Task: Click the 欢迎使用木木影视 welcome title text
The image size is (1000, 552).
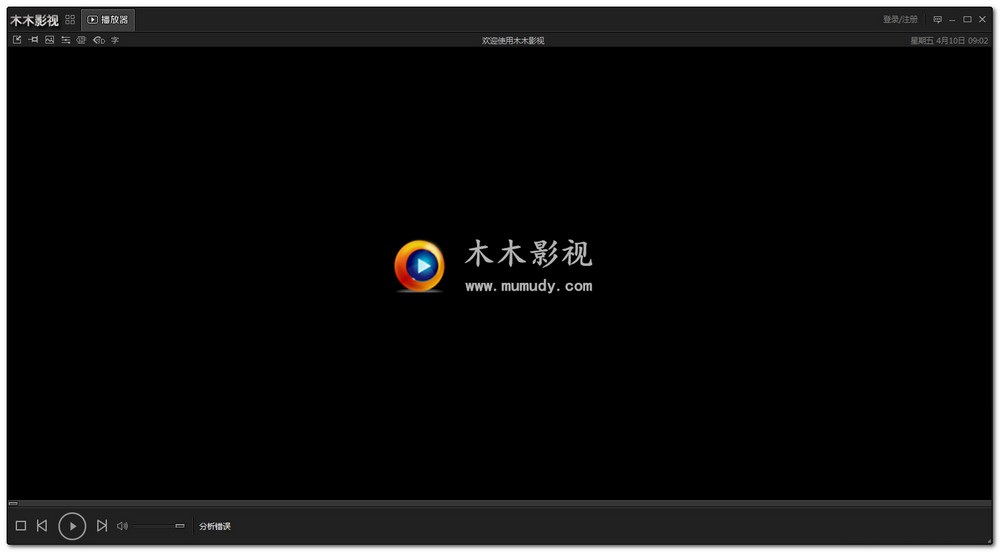Action: [513, 40]
